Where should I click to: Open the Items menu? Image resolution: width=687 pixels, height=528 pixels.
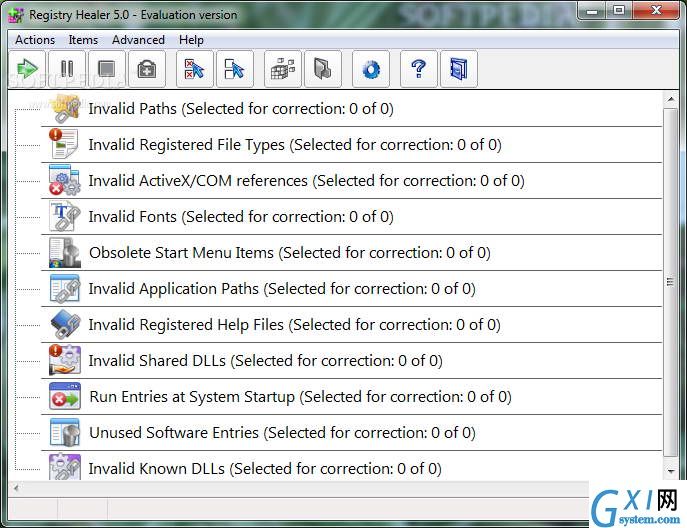[83, 40]
